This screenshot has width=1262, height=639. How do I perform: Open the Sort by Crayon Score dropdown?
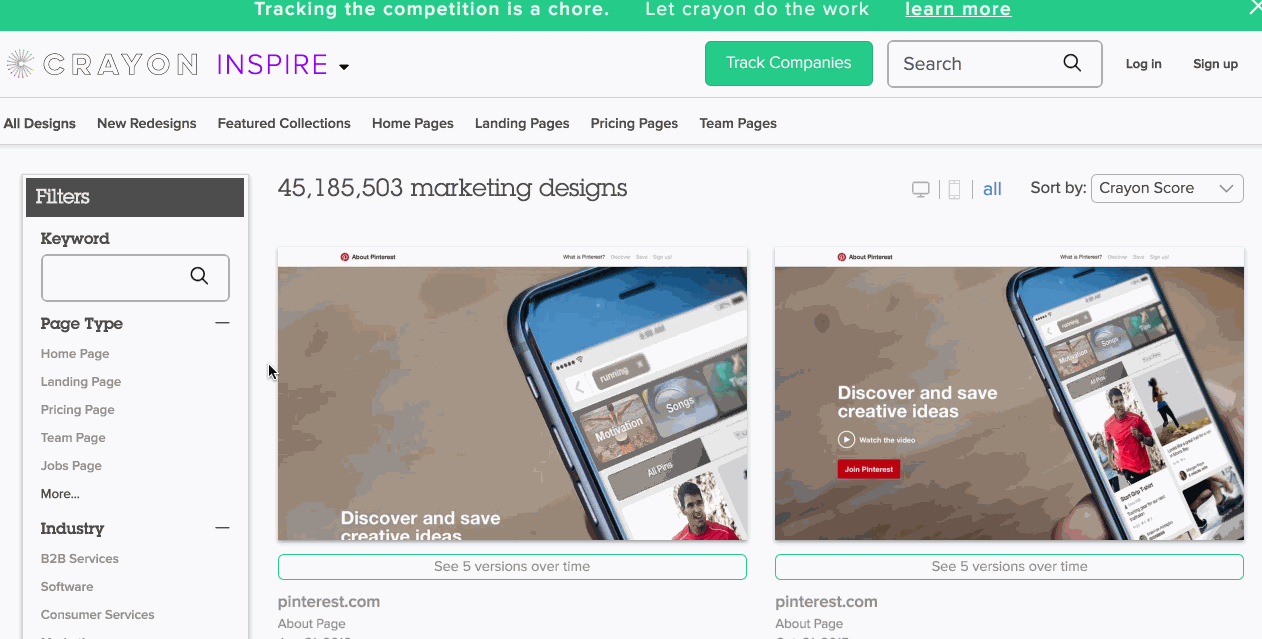(x=1167, y=188)
